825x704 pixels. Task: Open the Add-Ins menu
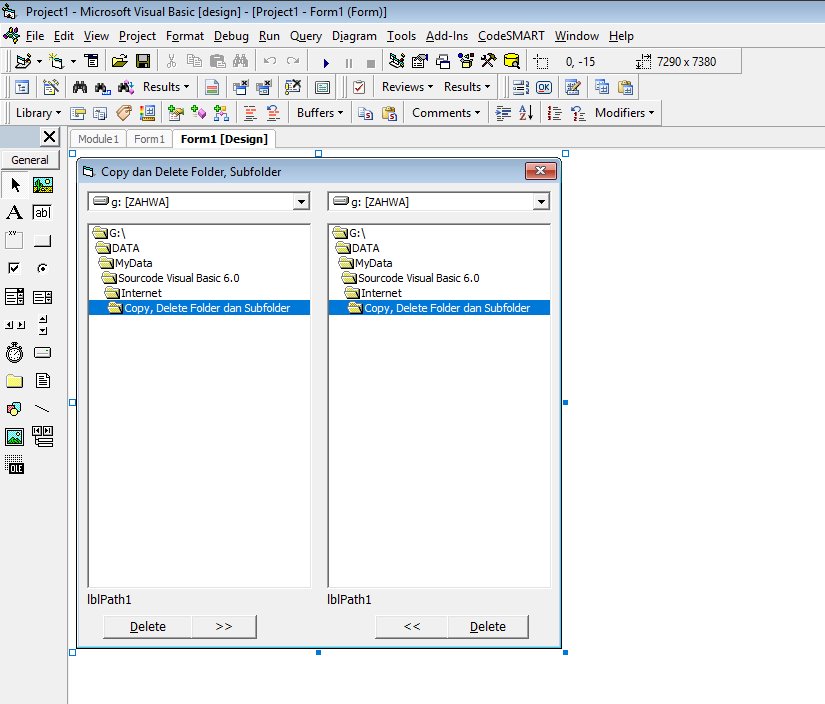447,36
